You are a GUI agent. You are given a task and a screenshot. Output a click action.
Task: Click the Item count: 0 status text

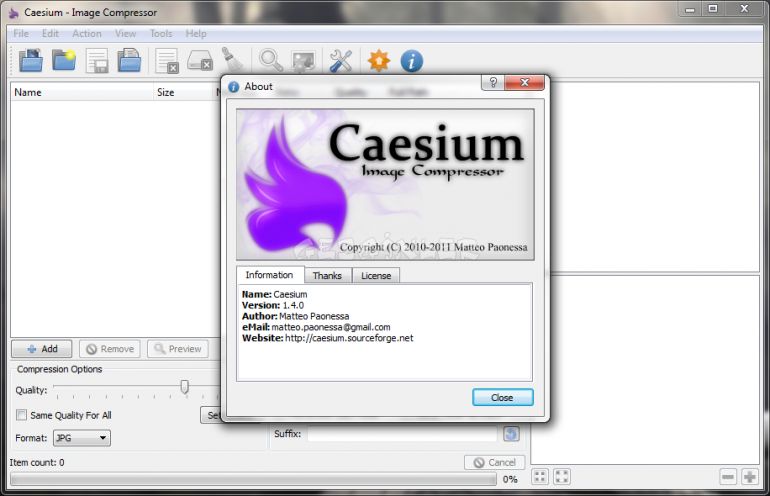pyautogui.click(x=37, y=462)
